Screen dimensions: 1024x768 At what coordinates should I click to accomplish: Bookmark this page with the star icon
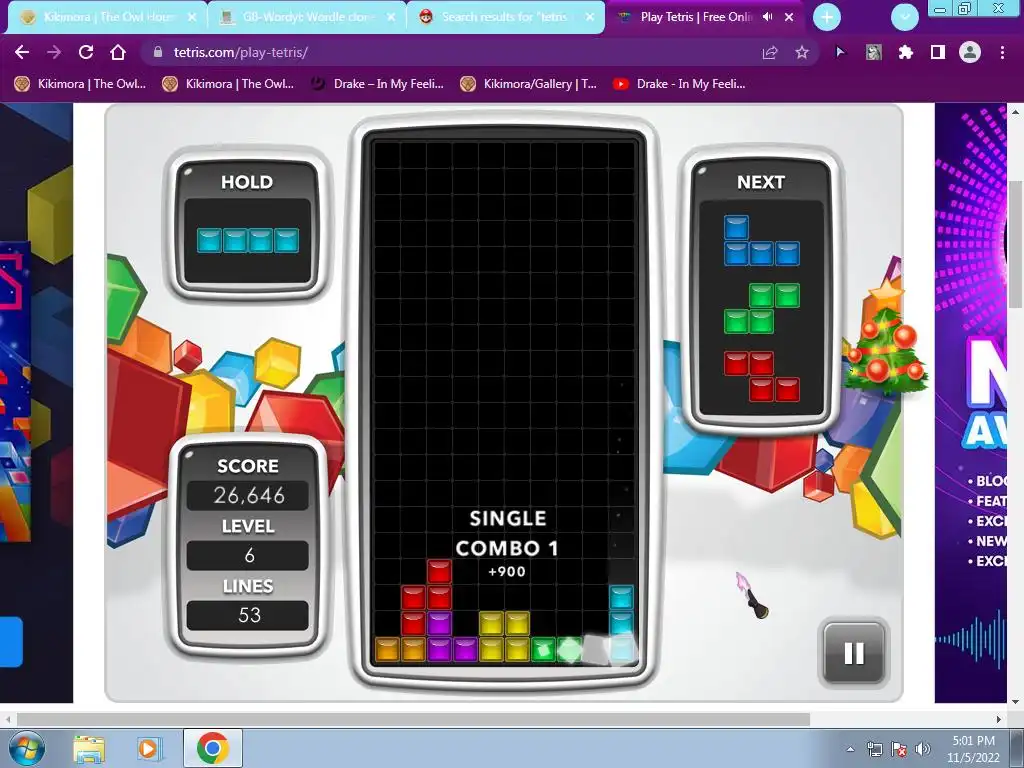tap(802, 52)
